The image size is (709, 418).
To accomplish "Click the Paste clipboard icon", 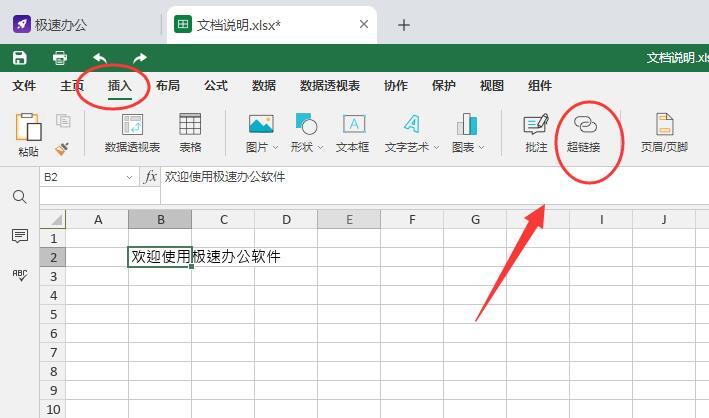I will 28,127.
